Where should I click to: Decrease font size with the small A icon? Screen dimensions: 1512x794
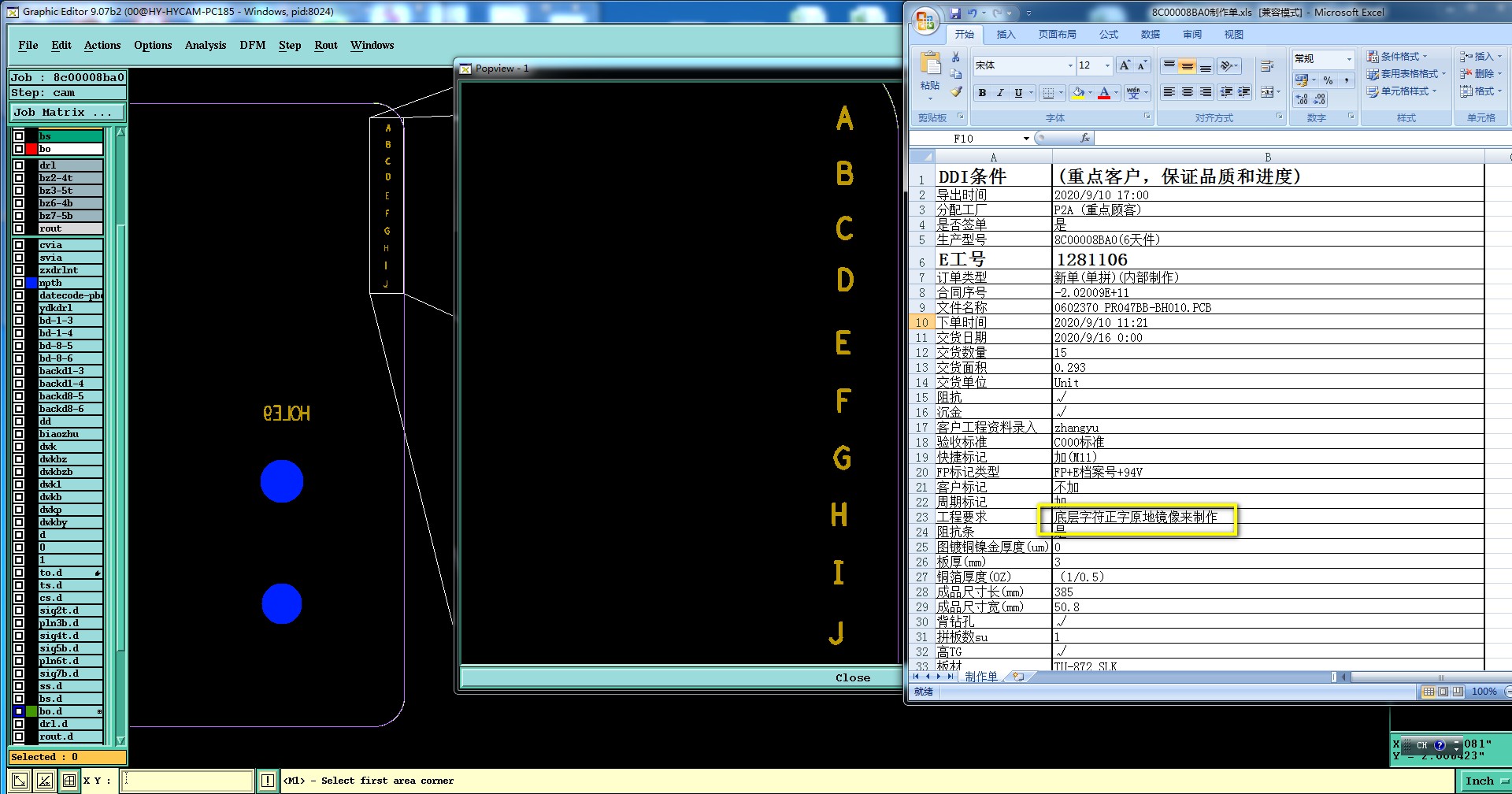pyautogui.click(x=1142, y=65)
